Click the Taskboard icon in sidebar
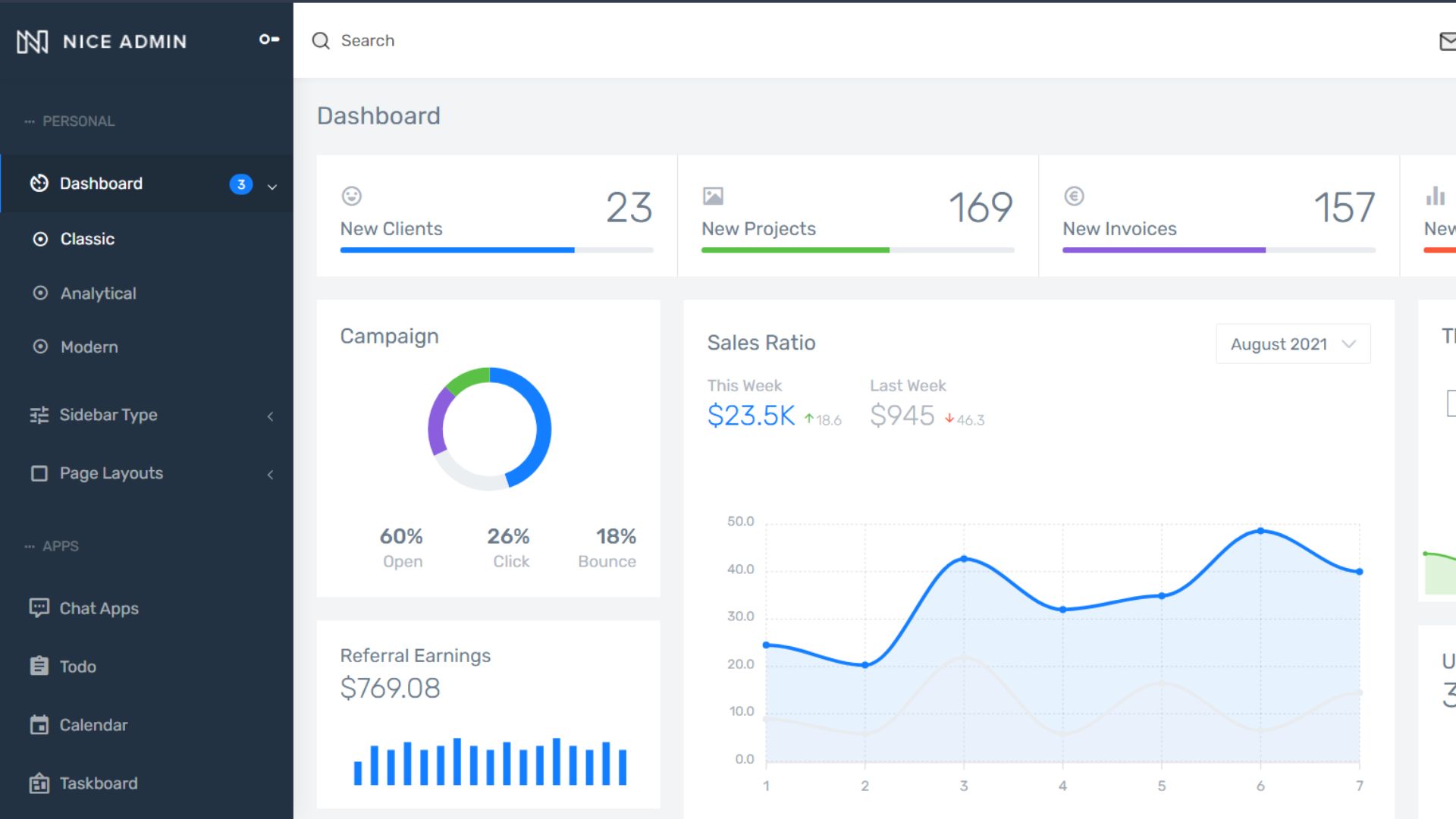The height and width of the screenshot is (819, 1456). point(39,783)
